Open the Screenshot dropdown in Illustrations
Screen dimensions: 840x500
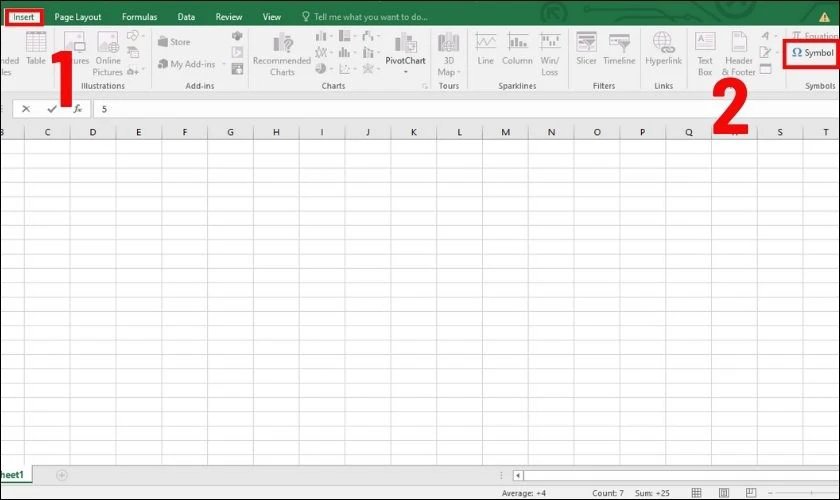coord(135,71)
